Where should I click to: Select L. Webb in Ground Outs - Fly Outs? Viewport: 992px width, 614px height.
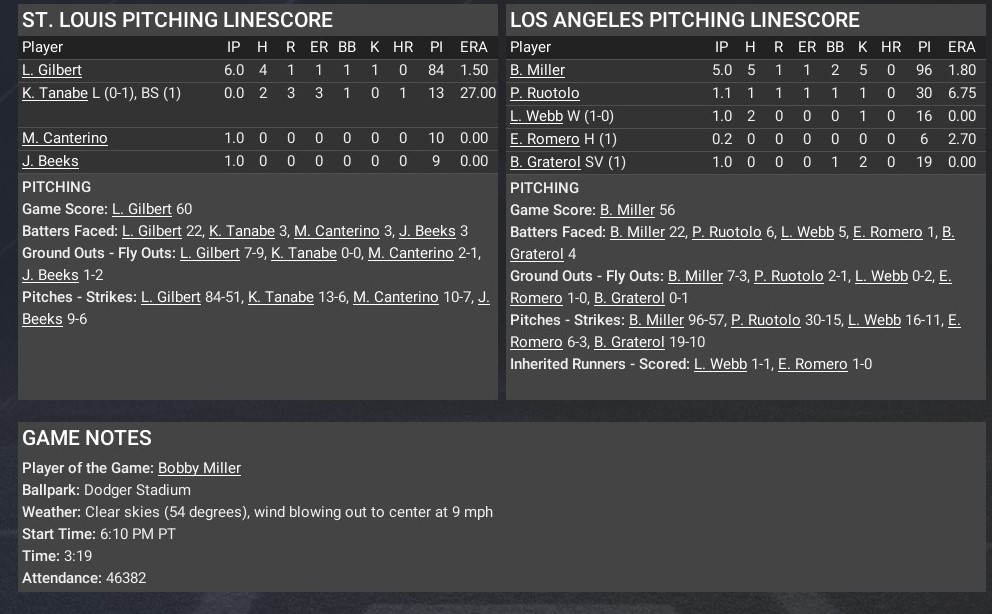click(881, 276)
